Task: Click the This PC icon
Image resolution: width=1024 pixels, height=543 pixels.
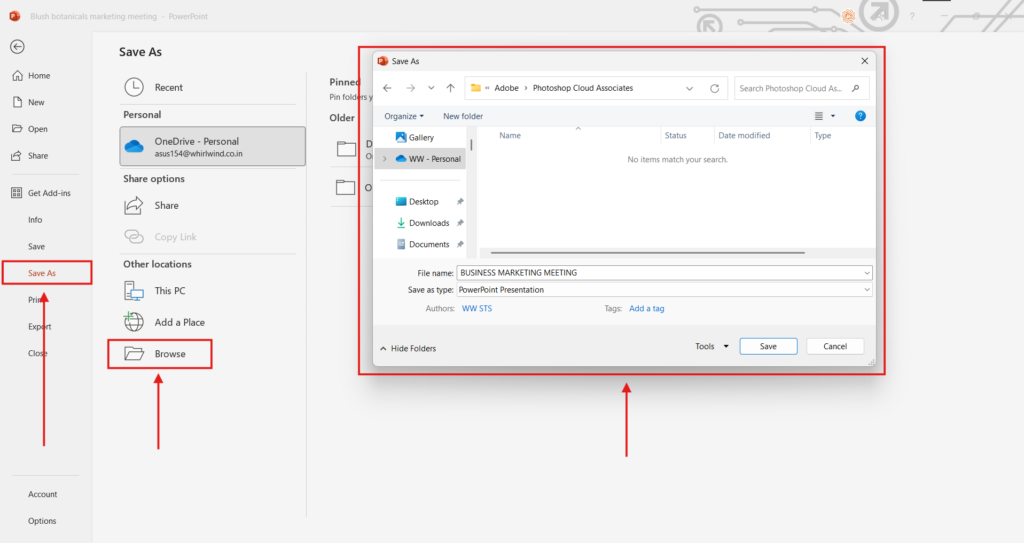Action: tap(134, 291)
